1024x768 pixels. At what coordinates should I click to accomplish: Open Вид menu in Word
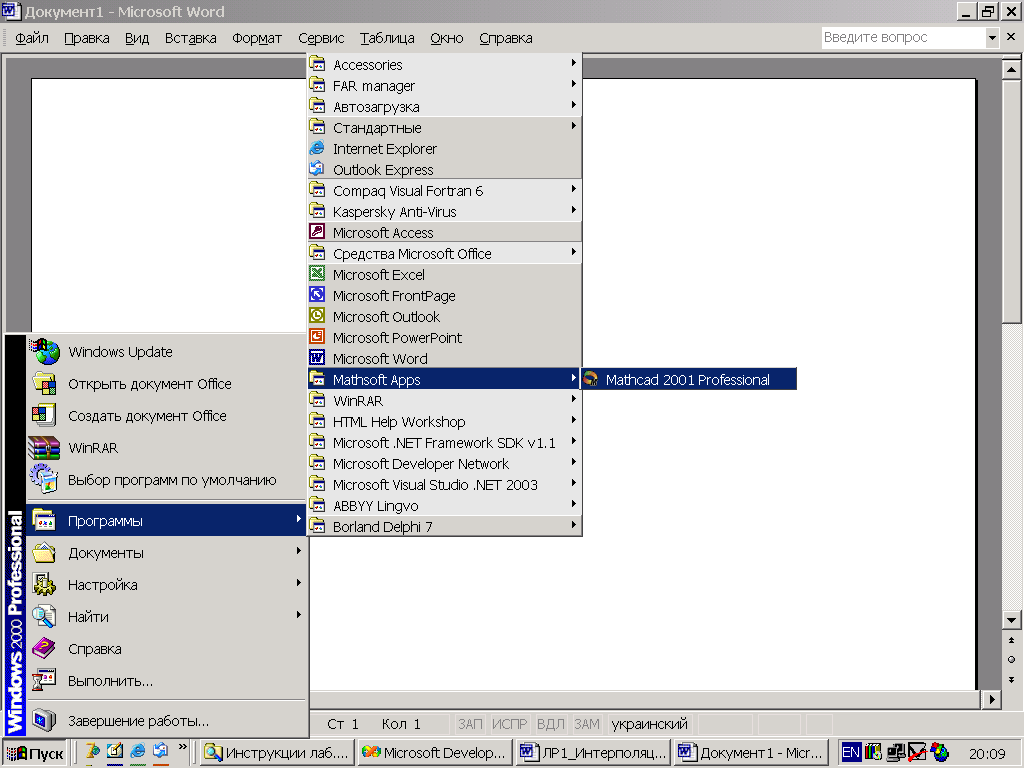[137, 38]
